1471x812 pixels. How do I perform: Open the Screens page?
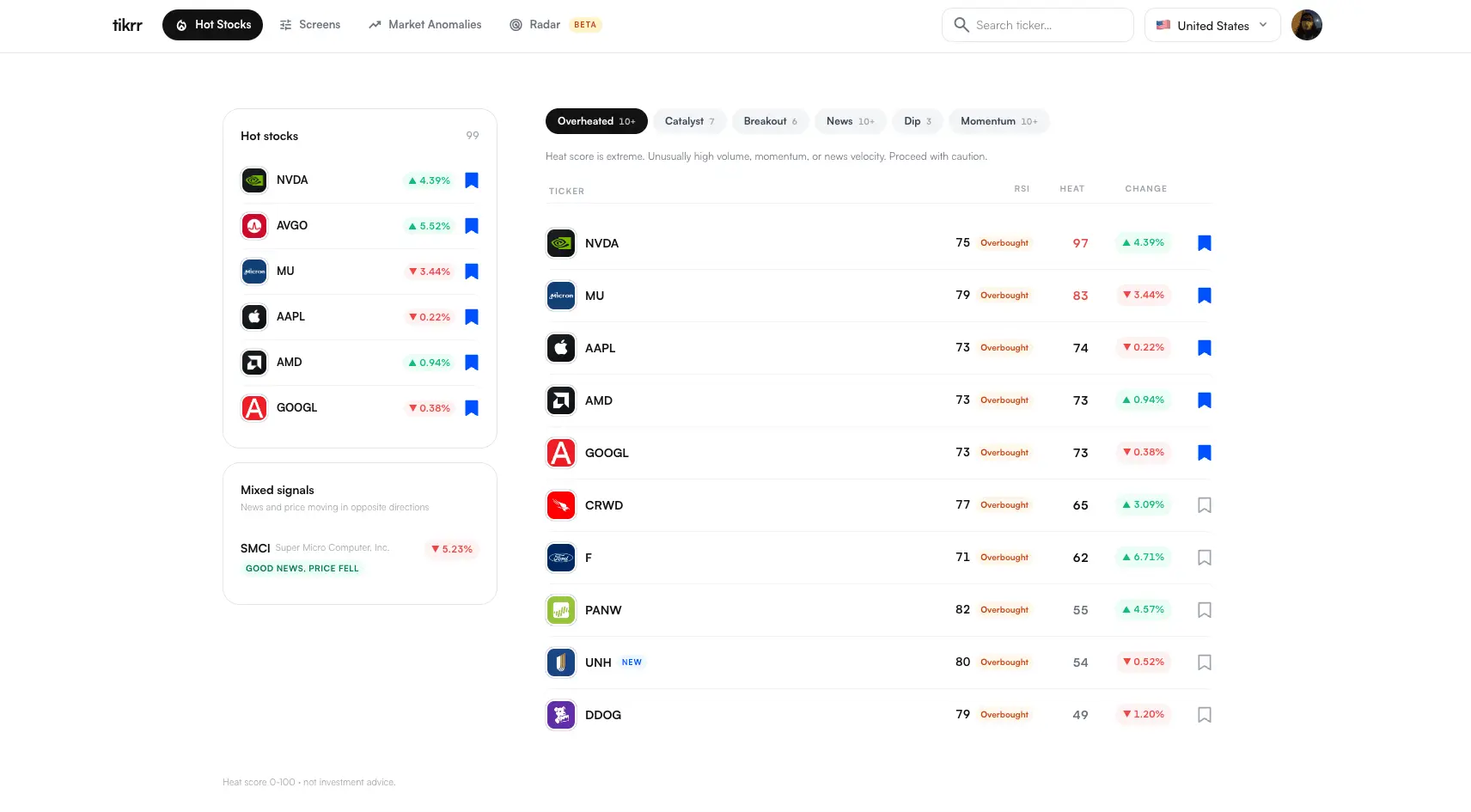click(310, 25)
